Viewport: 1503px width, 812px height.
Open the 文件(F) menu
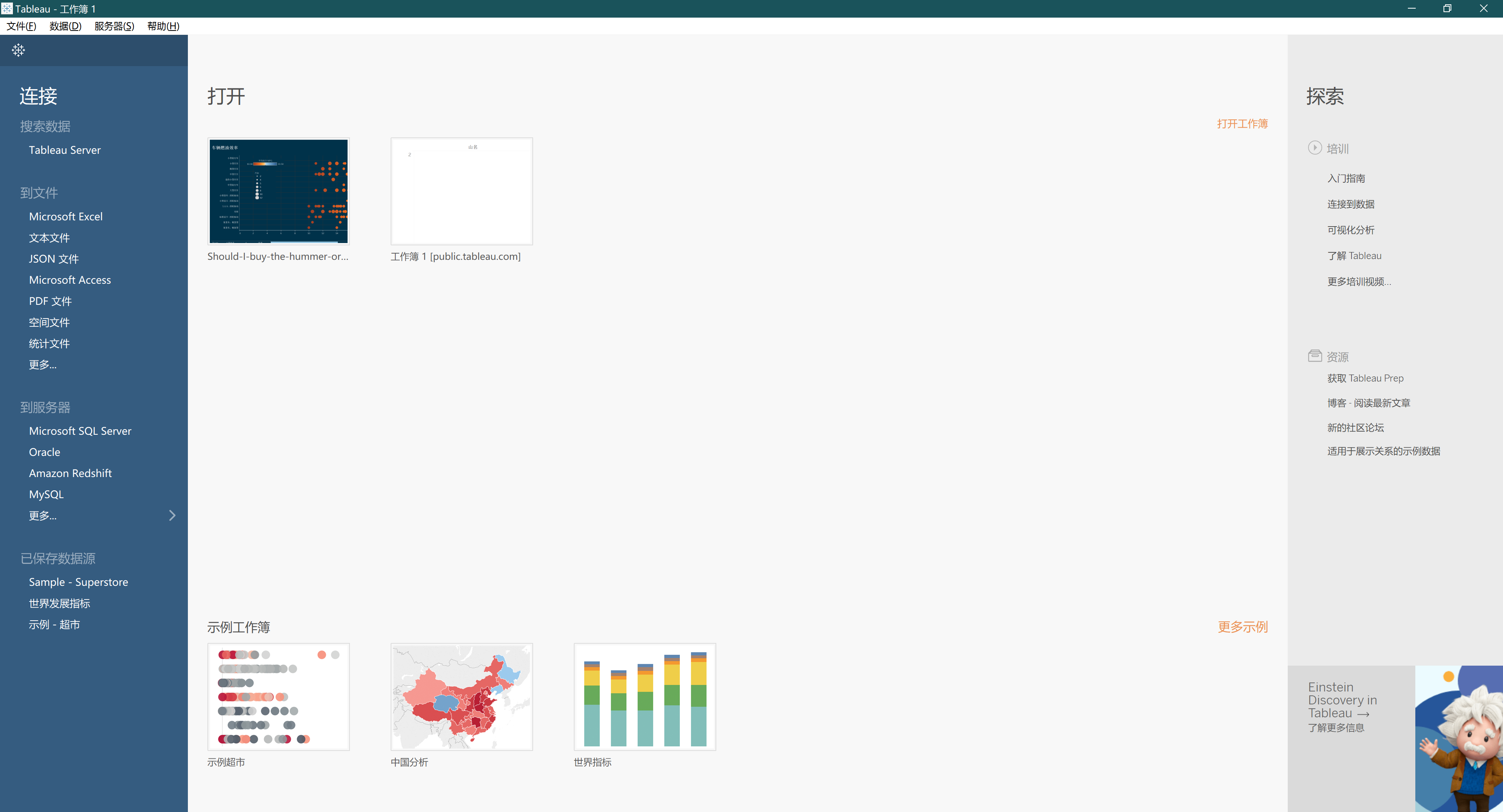pos(21,26)
